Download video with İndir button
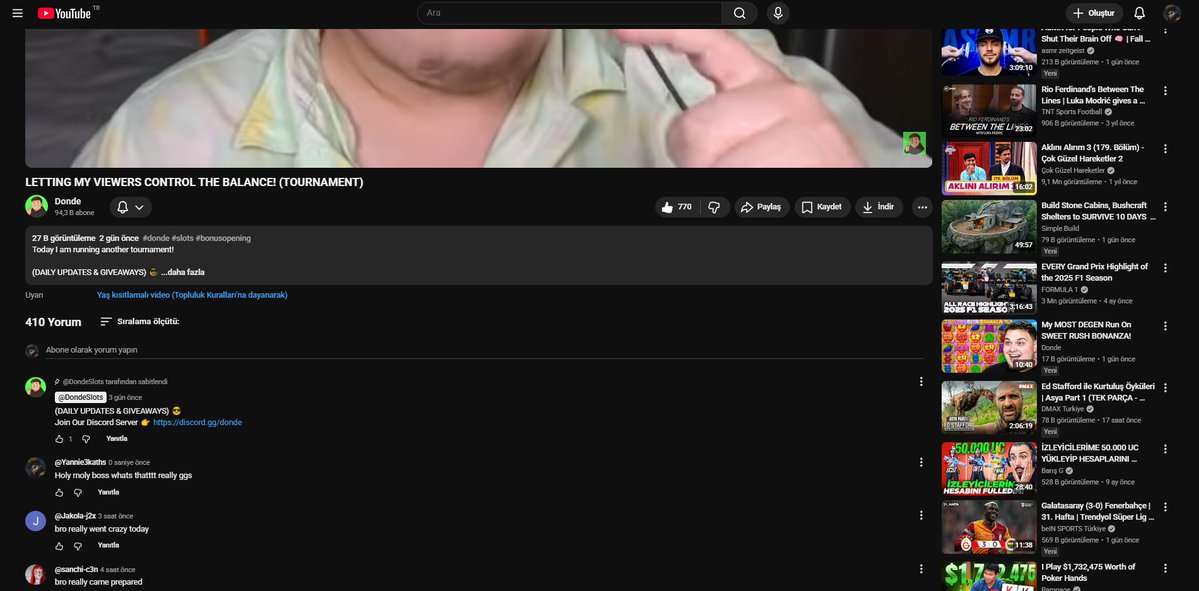Viewport: 1199px width, 591px height. click(x=879, y=207)
